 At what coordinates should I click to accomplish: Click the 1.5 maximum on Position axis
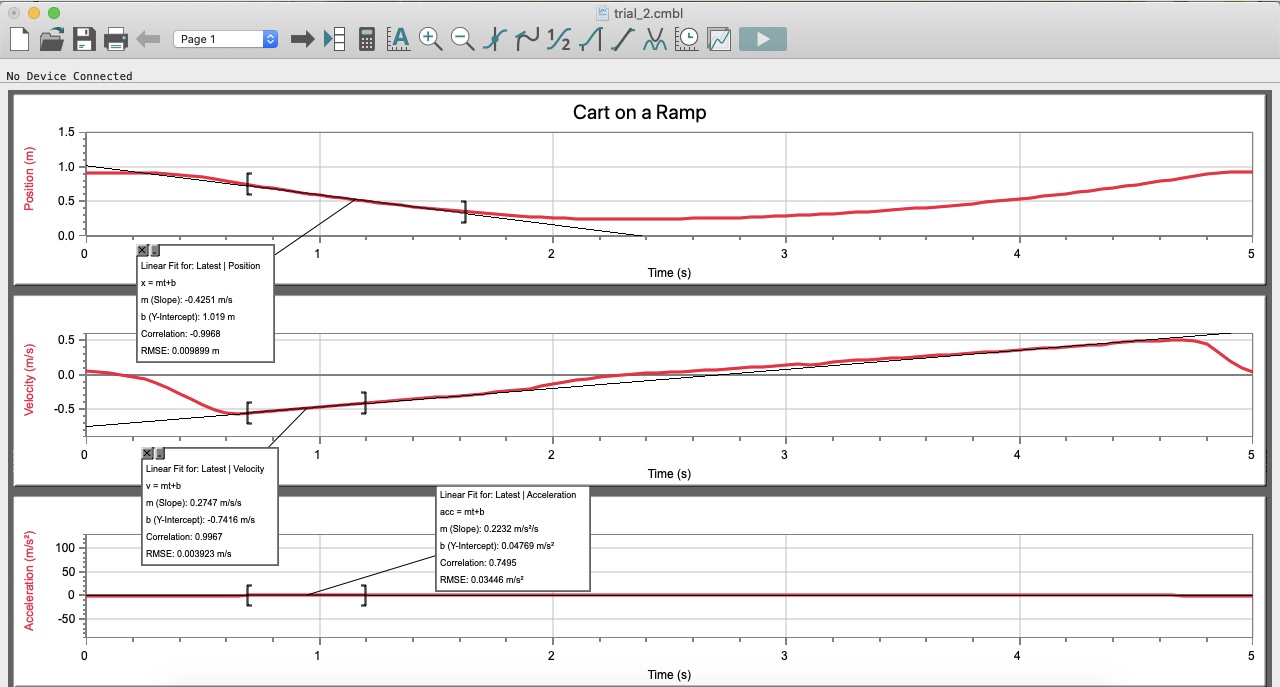point(66,132)
